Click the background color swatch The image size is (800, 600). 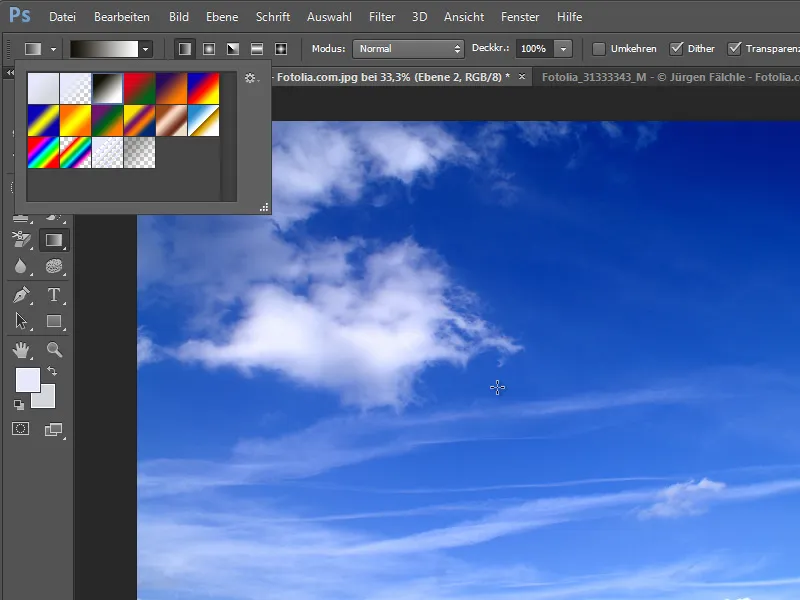(47, 400)
